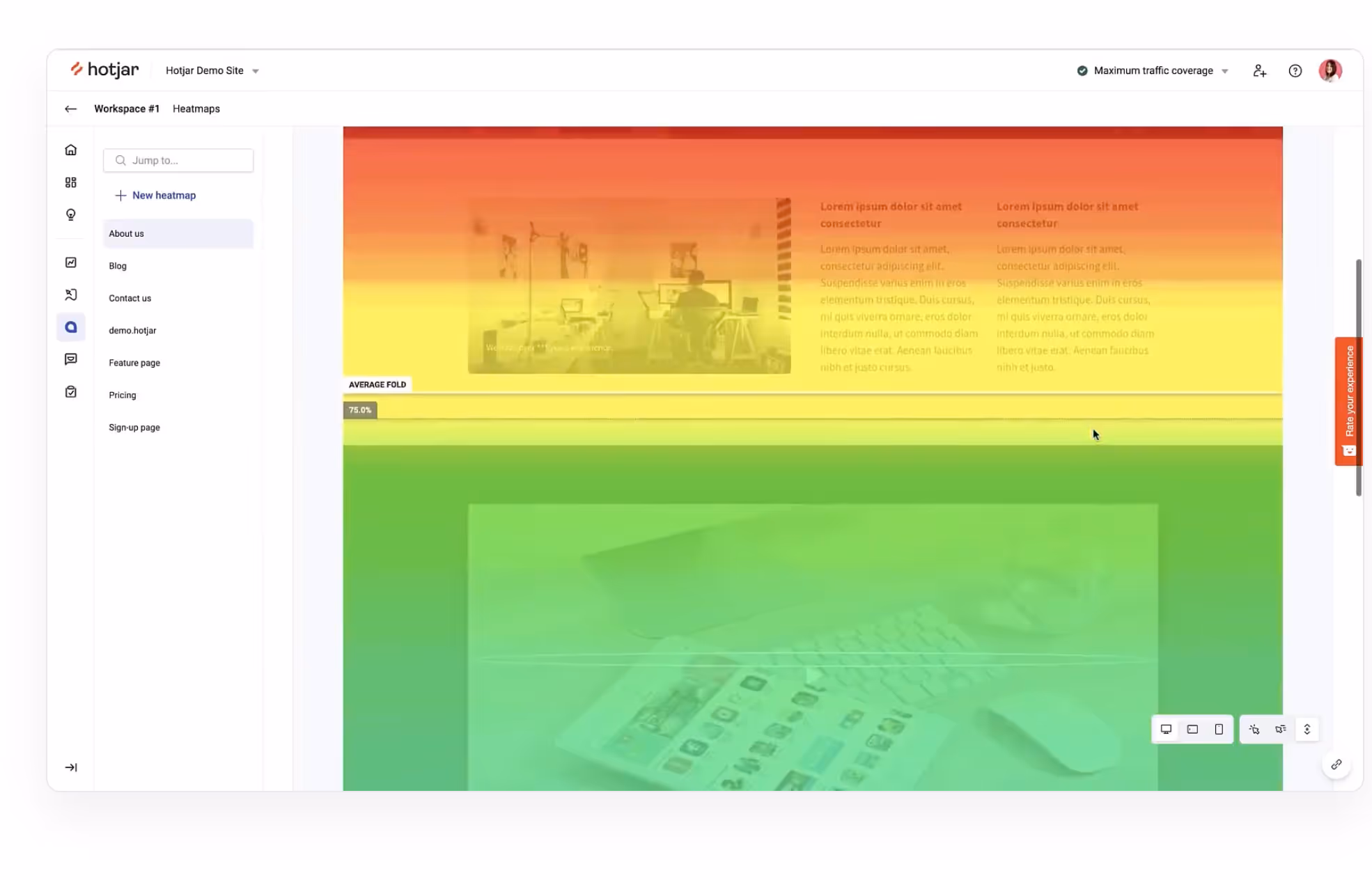Click the office photo in heatmap
Image resolution: width=1372 pixels, height=880 pixels.
click(630, 285)
